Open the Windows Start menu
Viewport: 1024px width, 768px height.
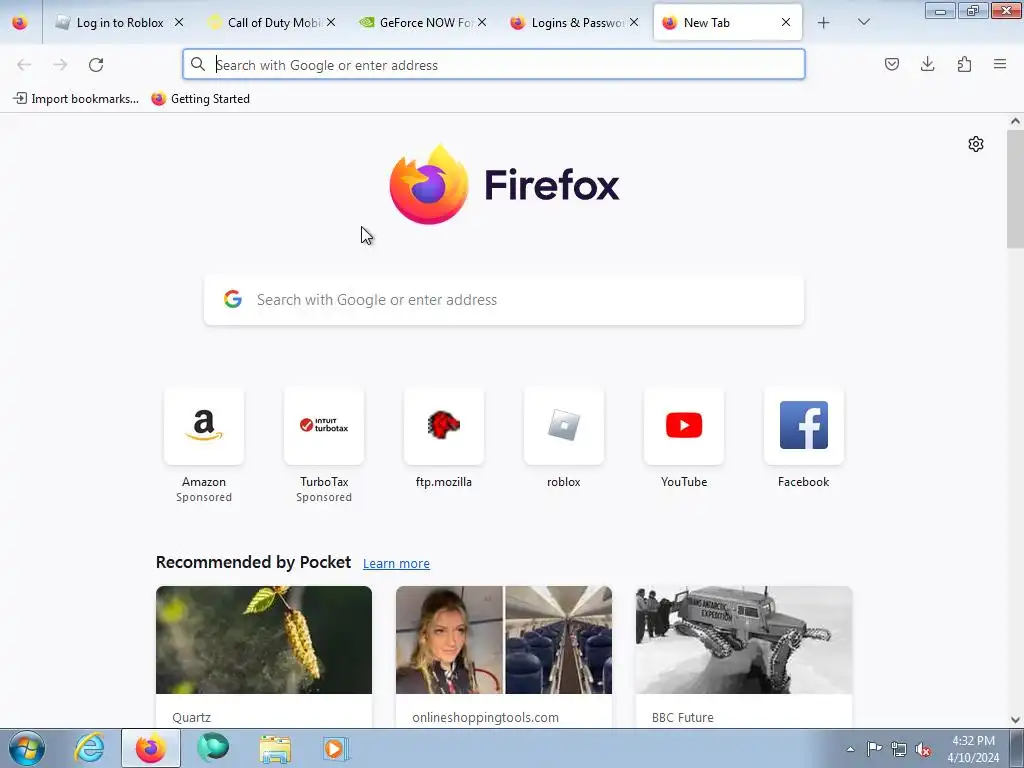coord(26,748)
